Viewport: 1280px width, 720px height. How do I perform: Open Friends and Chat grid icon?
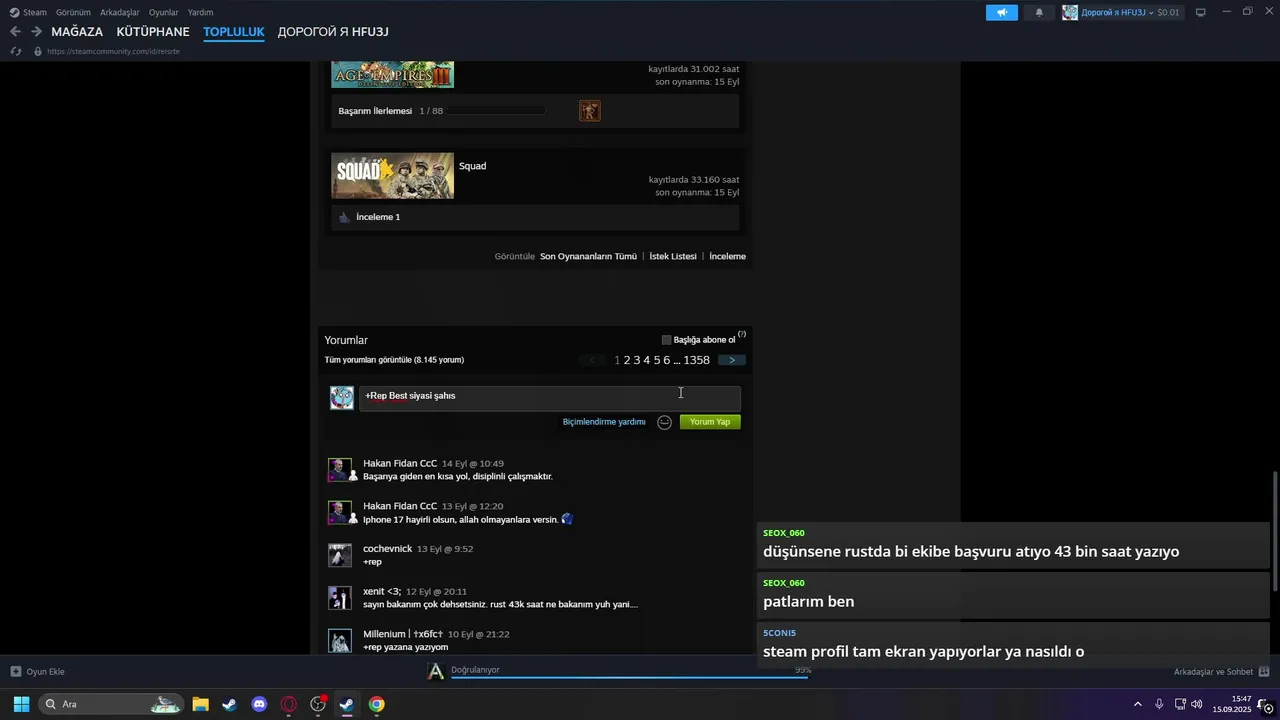pyautogui.click(x=1264, y=672)
